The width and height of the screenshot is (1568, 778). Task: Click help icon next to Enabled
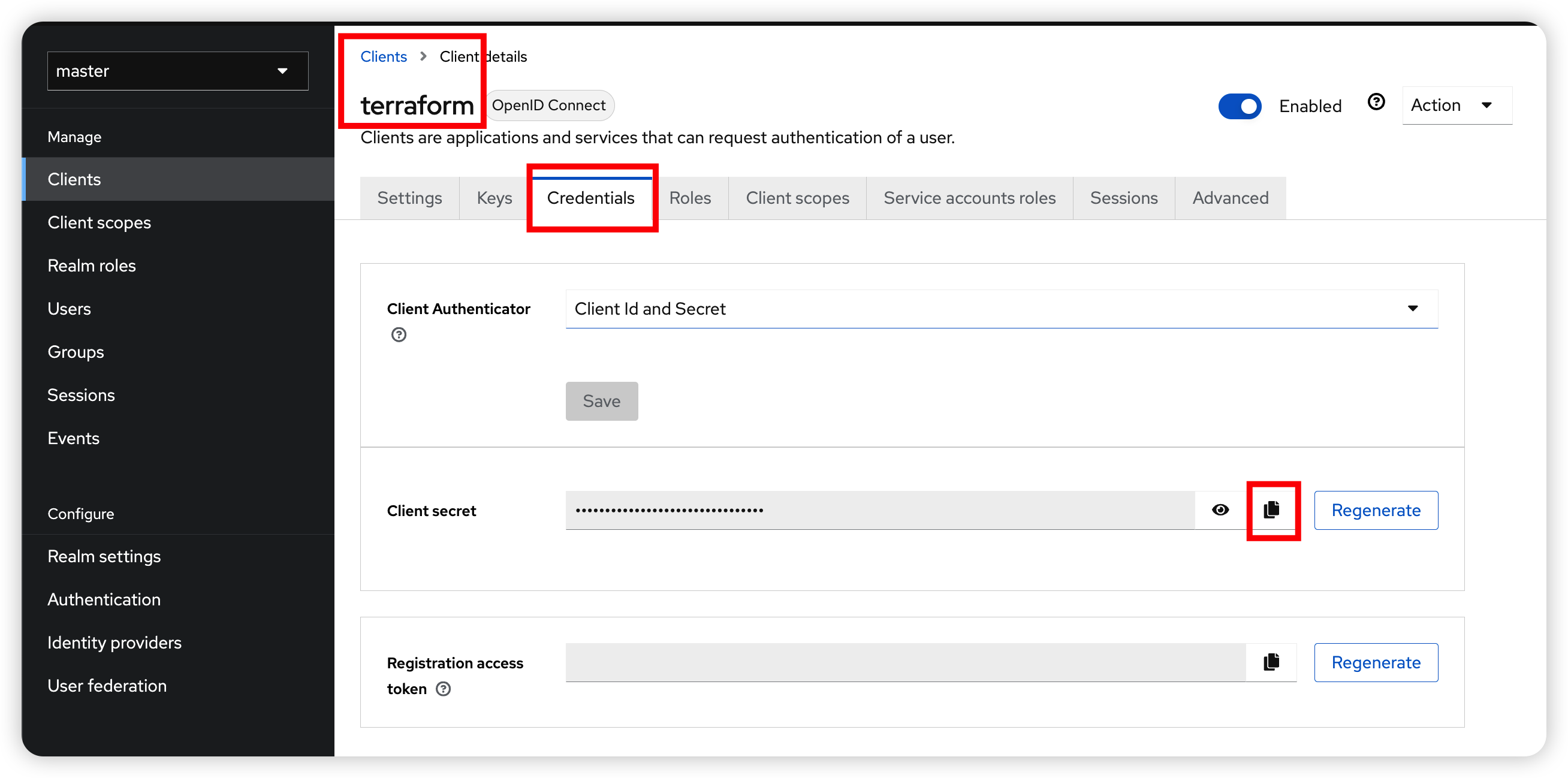click(x=1376, y=102)
